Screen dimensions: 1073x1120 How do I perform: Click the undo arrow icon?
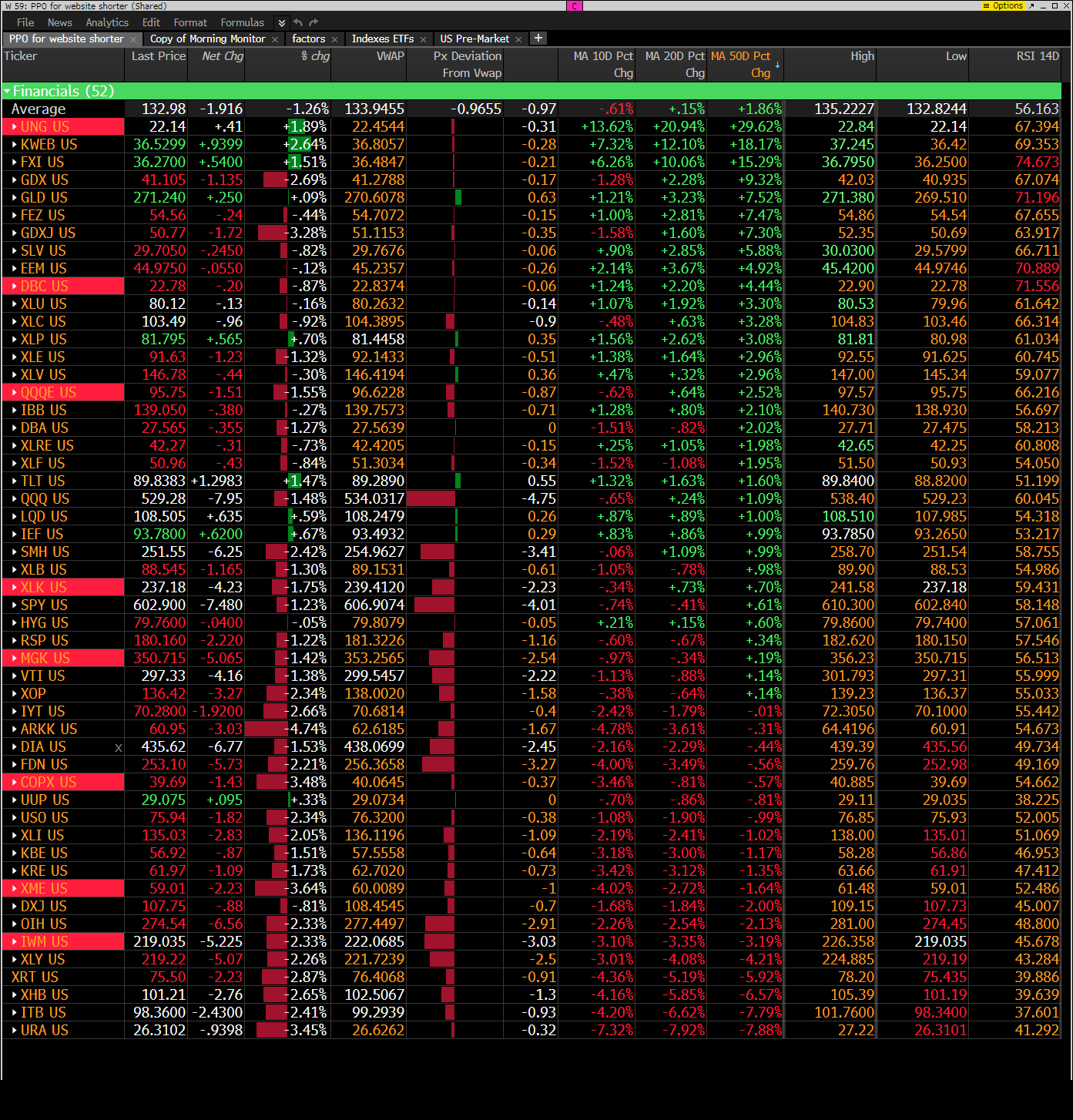click(298, 23)
